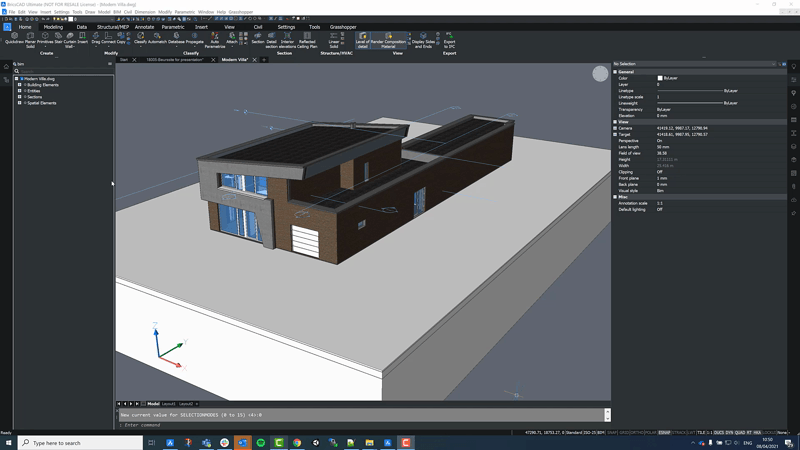Screen dimensions: 800x450
Task: Click the Propagate icon
Action: point(194,39)
